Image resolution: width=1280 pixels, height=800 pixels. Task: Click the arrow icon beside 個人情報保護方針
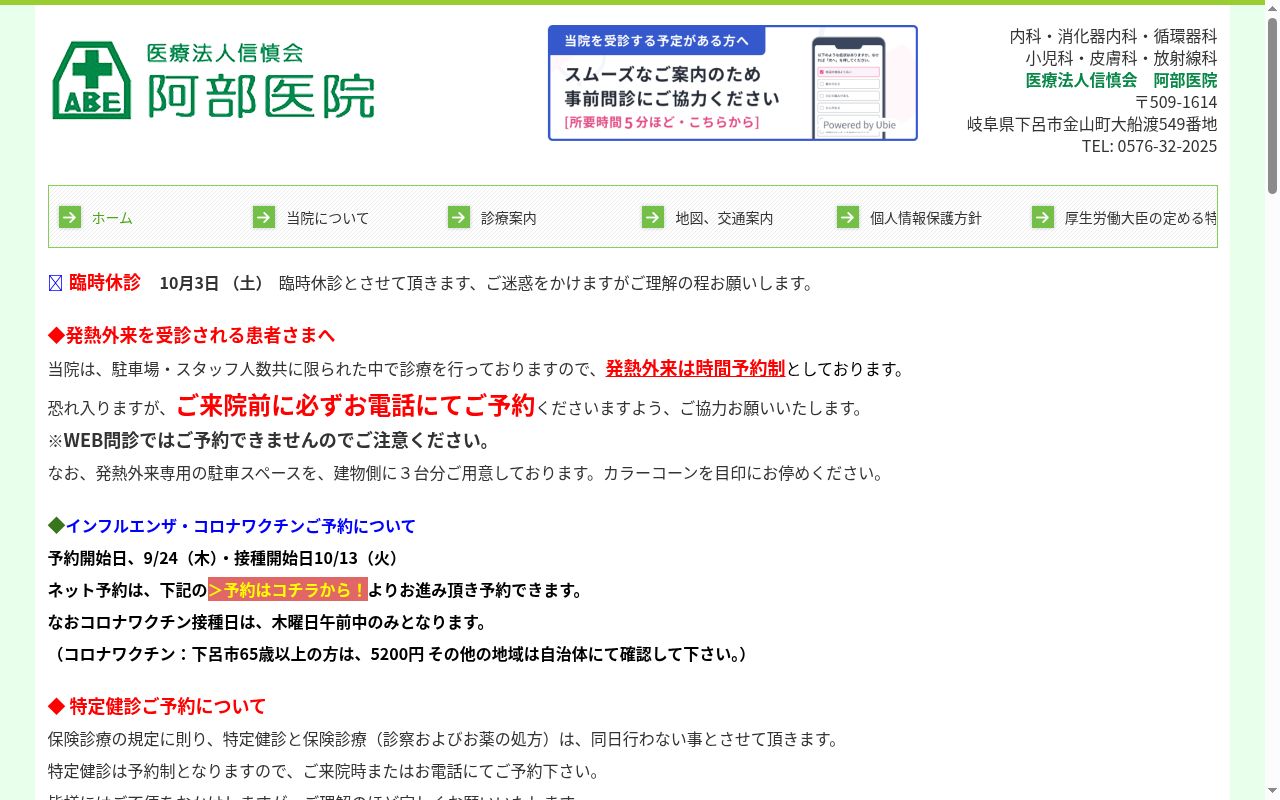(848, 217)
